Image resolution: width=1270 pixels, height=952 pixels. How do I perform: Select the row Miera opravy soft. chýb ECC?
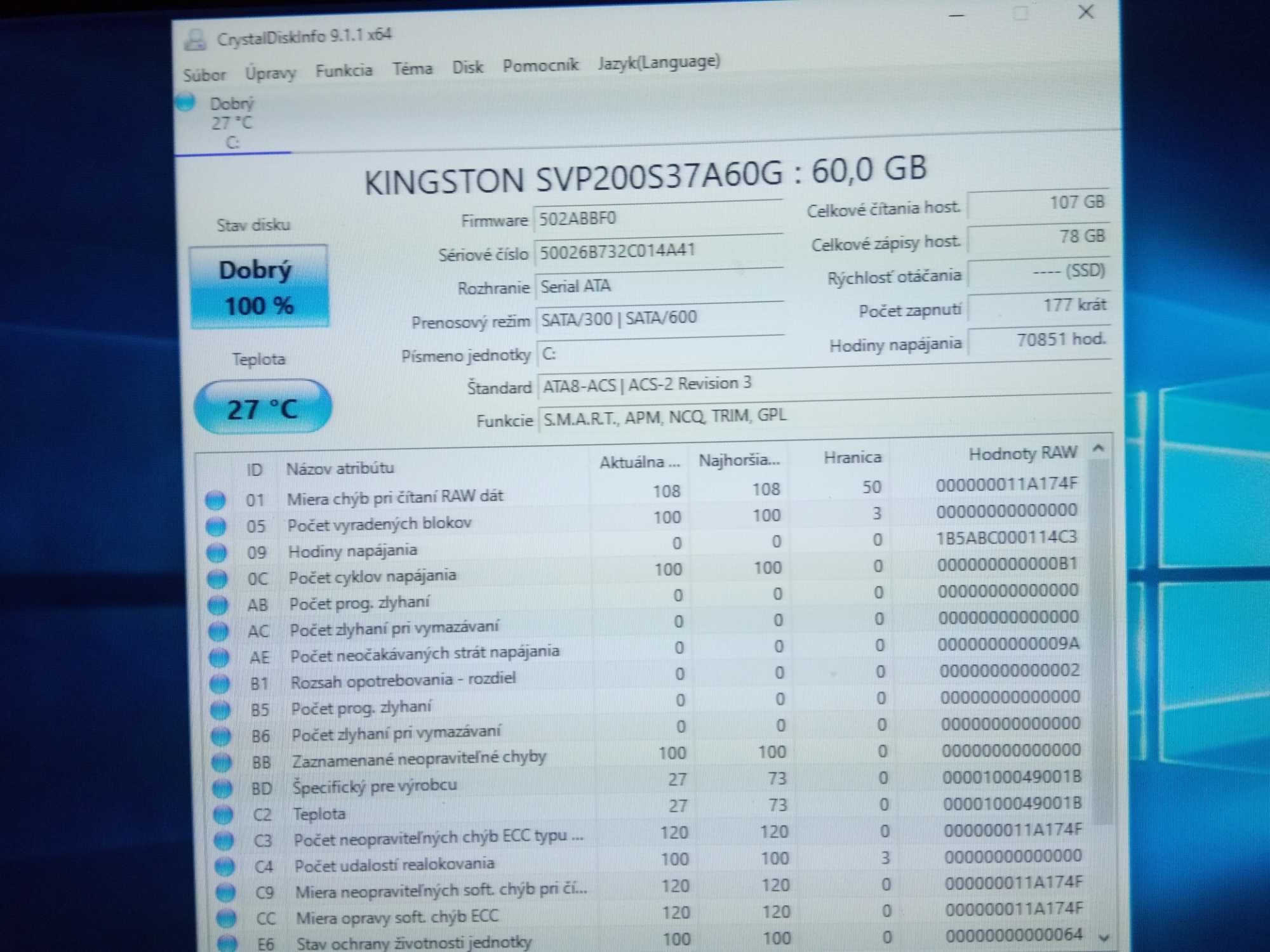tap(652, 913)
